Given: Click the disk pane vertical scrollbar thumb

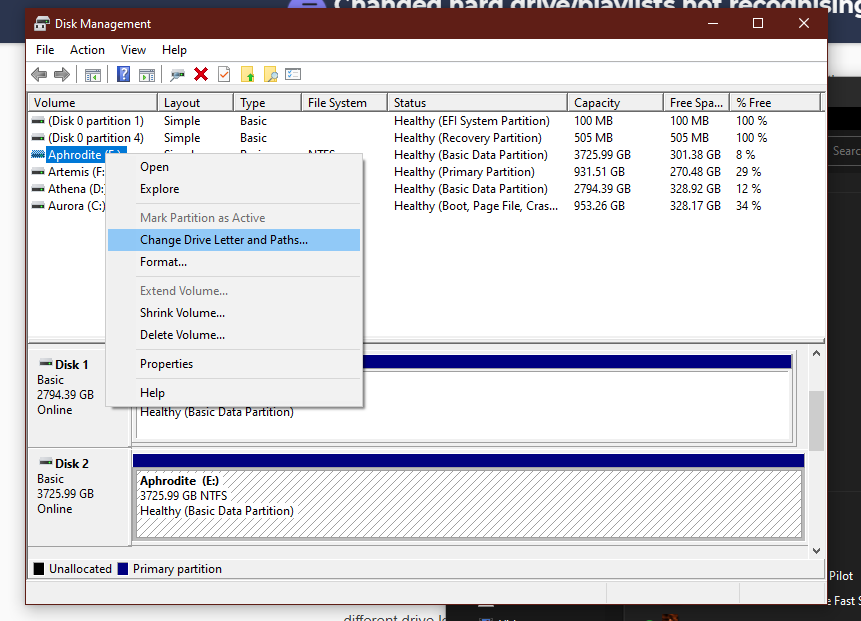Looking at the screenshot, I should [817, 421].
